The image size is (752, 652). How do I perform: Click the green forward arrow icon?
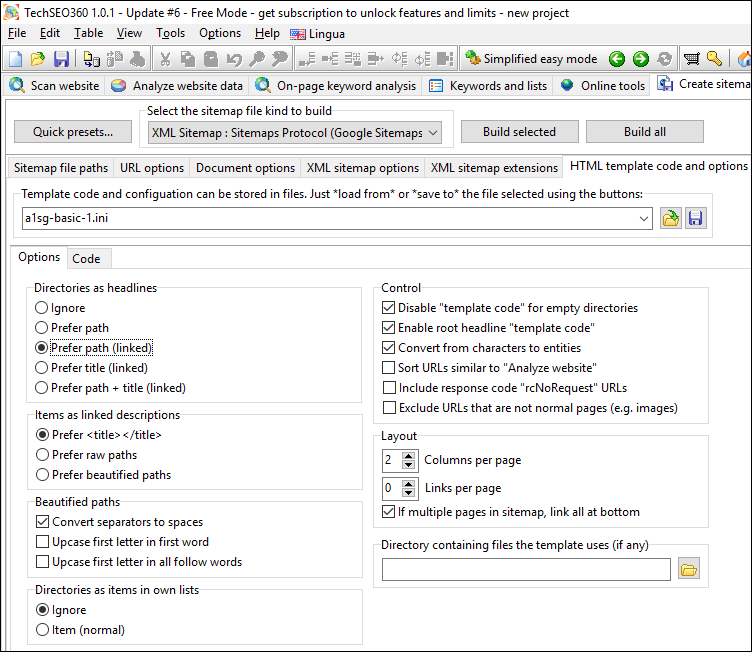pos(641,59)
